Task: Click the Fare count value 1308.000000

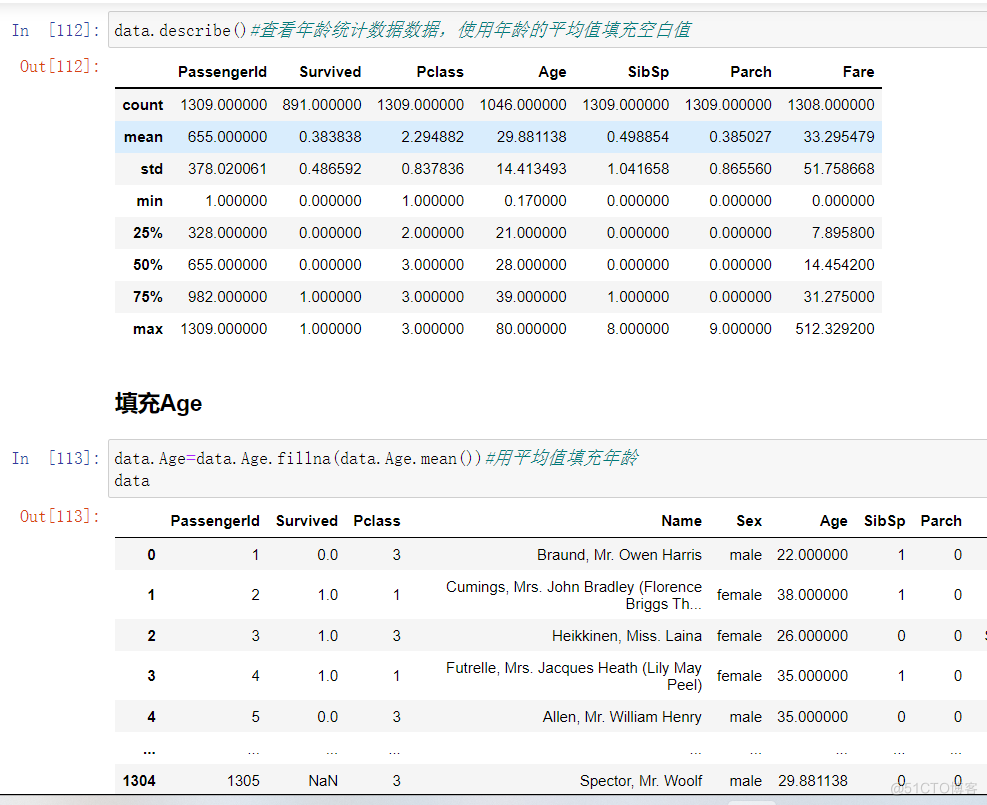Action: pyautogui.click(x=831, y=104)
